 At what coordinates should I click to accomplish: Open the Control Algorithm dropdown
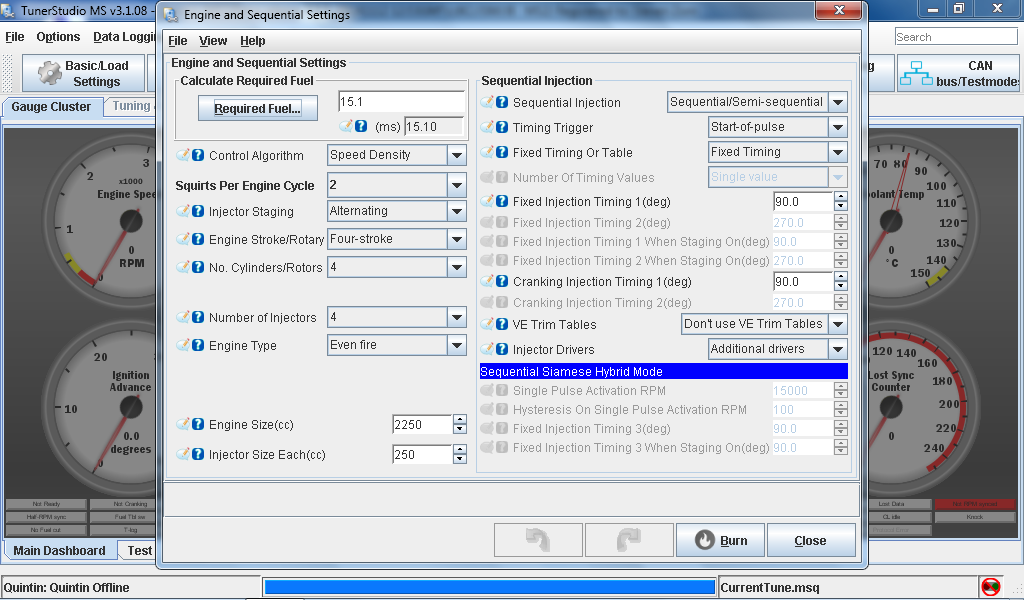(456, 155)
